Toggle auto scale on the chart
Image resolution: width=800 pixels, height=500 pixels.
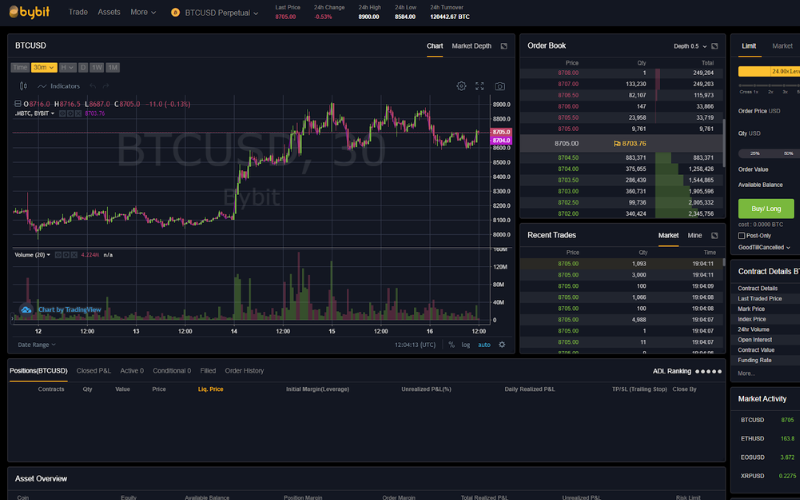[x=484, y=344]
